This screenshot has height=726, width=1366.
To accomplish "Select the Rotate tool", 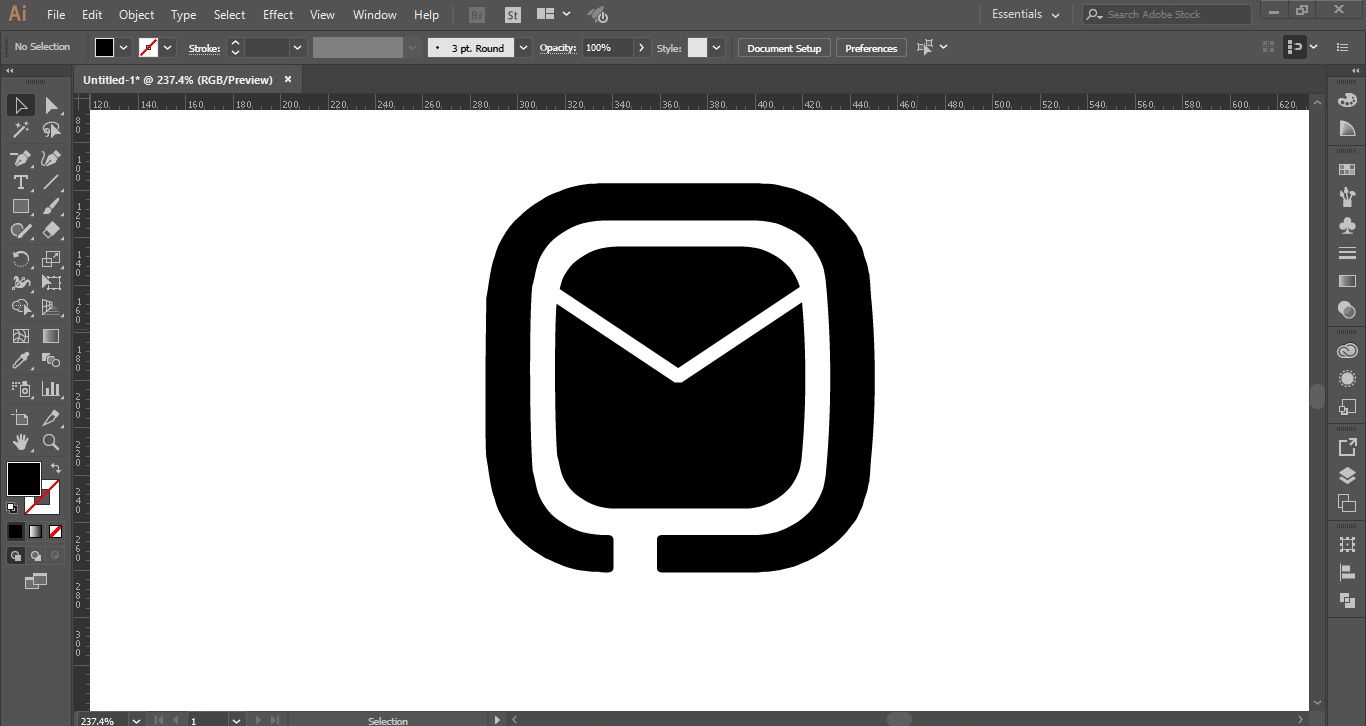I will point(20,259).
